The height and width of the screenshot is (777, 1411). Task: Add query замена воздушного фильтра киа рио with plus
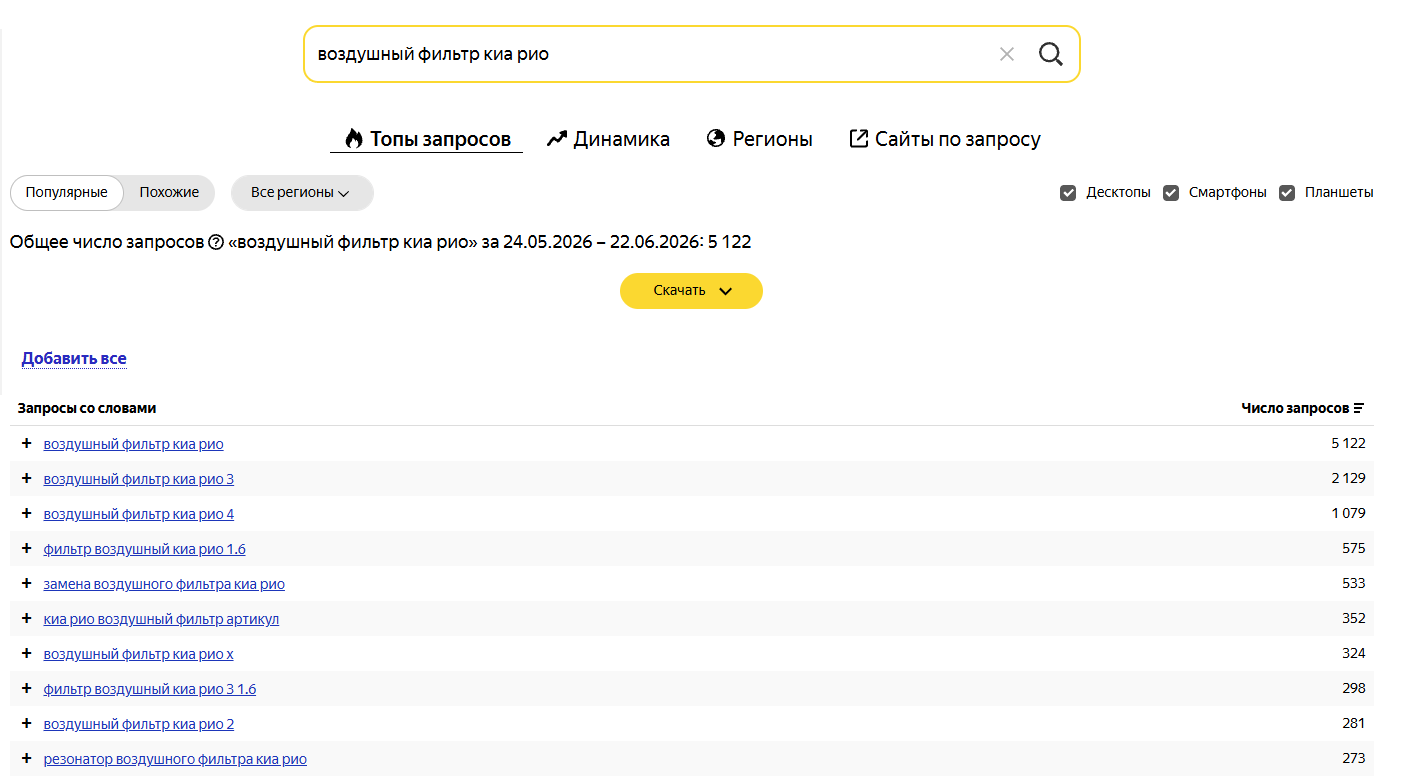[27, 583]
